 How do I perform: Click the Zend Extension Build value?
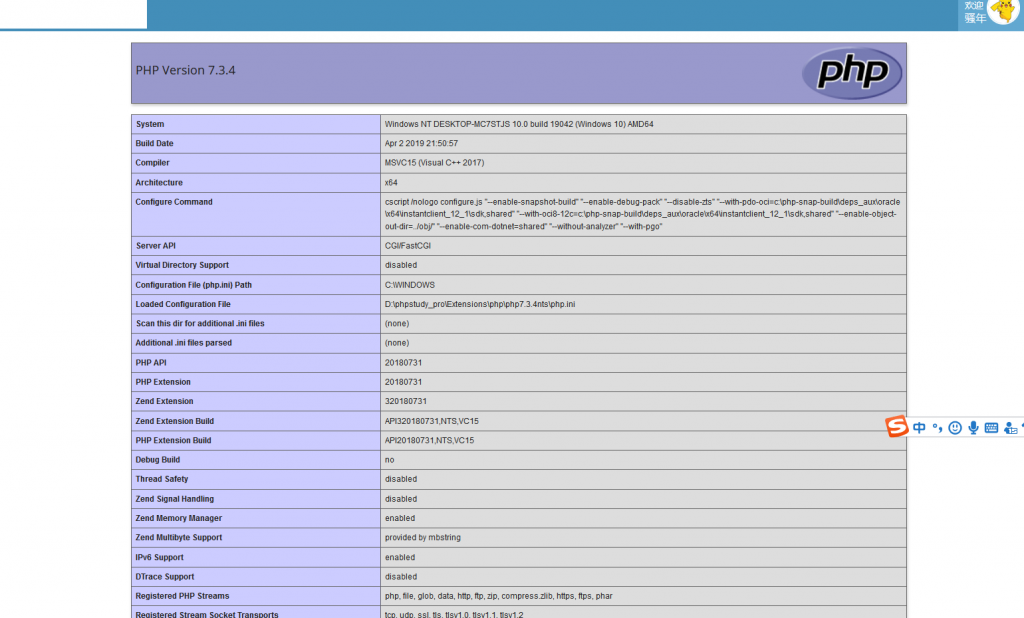coord(431,421)
